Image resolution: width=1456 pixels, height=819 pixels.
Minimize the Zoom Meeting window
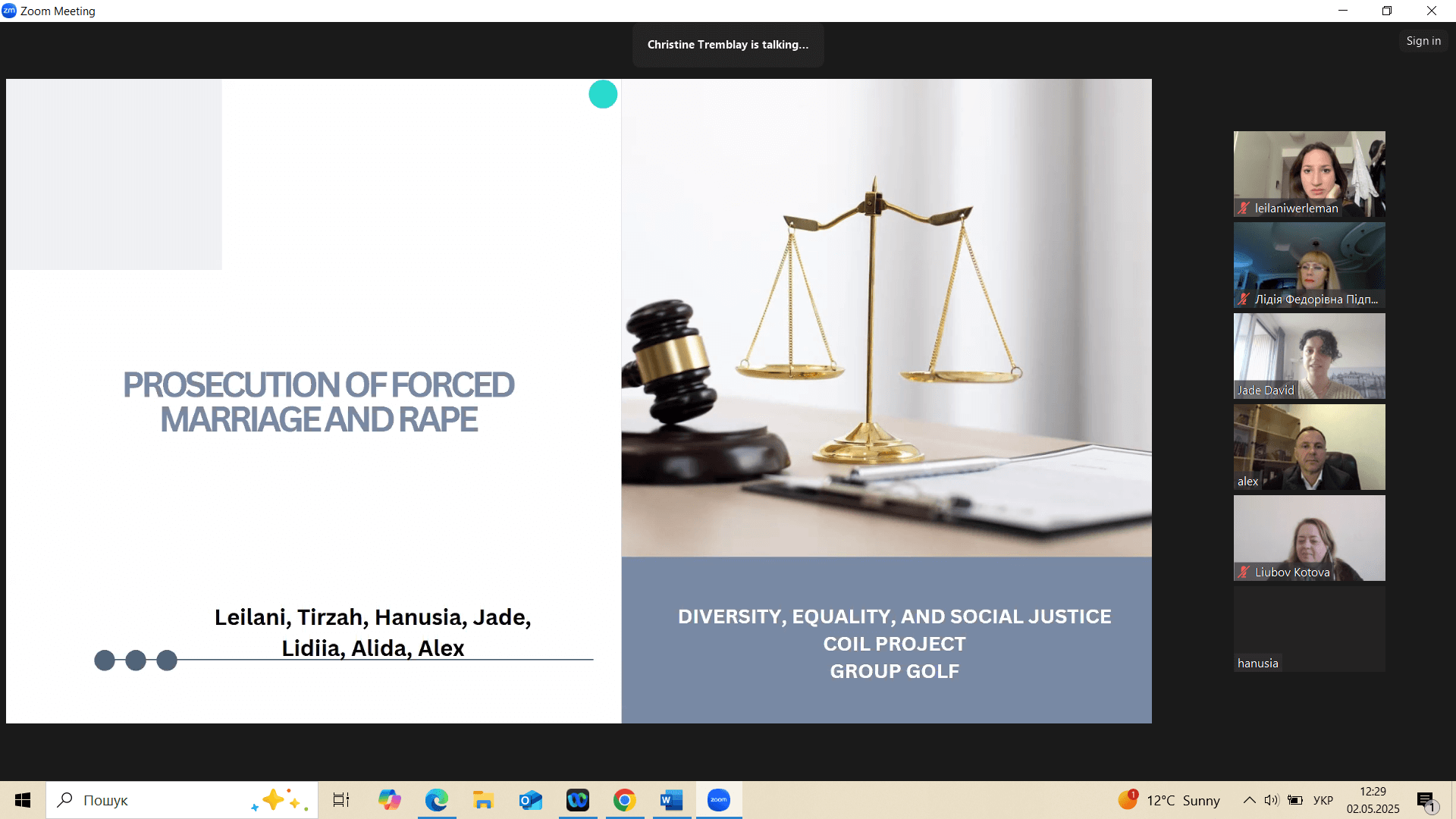tap(1343, 11)
